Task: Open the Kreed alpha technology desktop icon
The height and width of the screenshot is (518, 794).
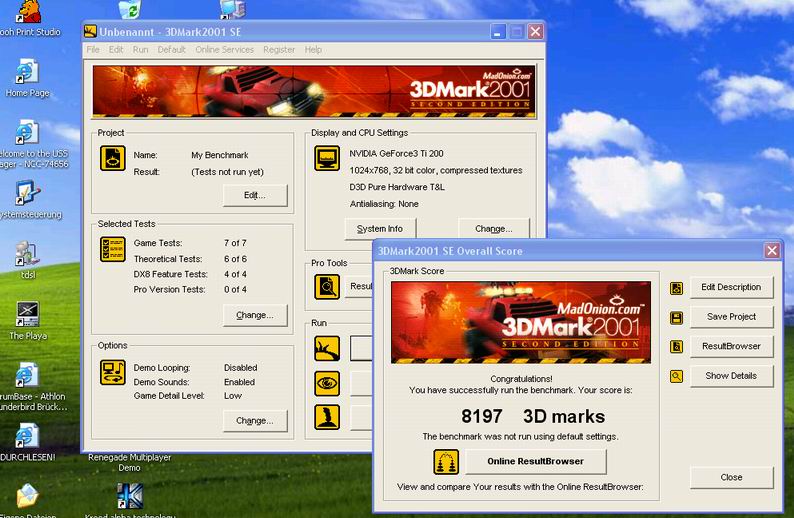Action: (x=130, y=500)
